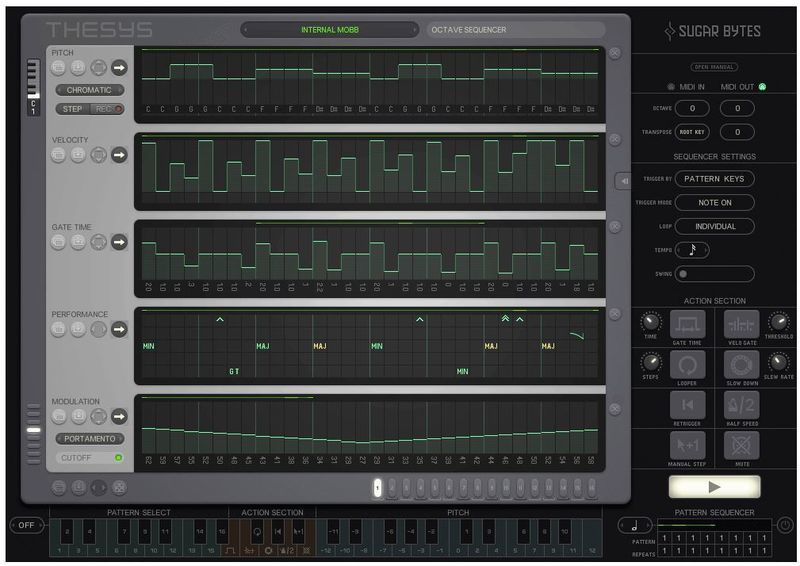
Task: Click the Time knob in Action Section
Action: pos(651,322)
